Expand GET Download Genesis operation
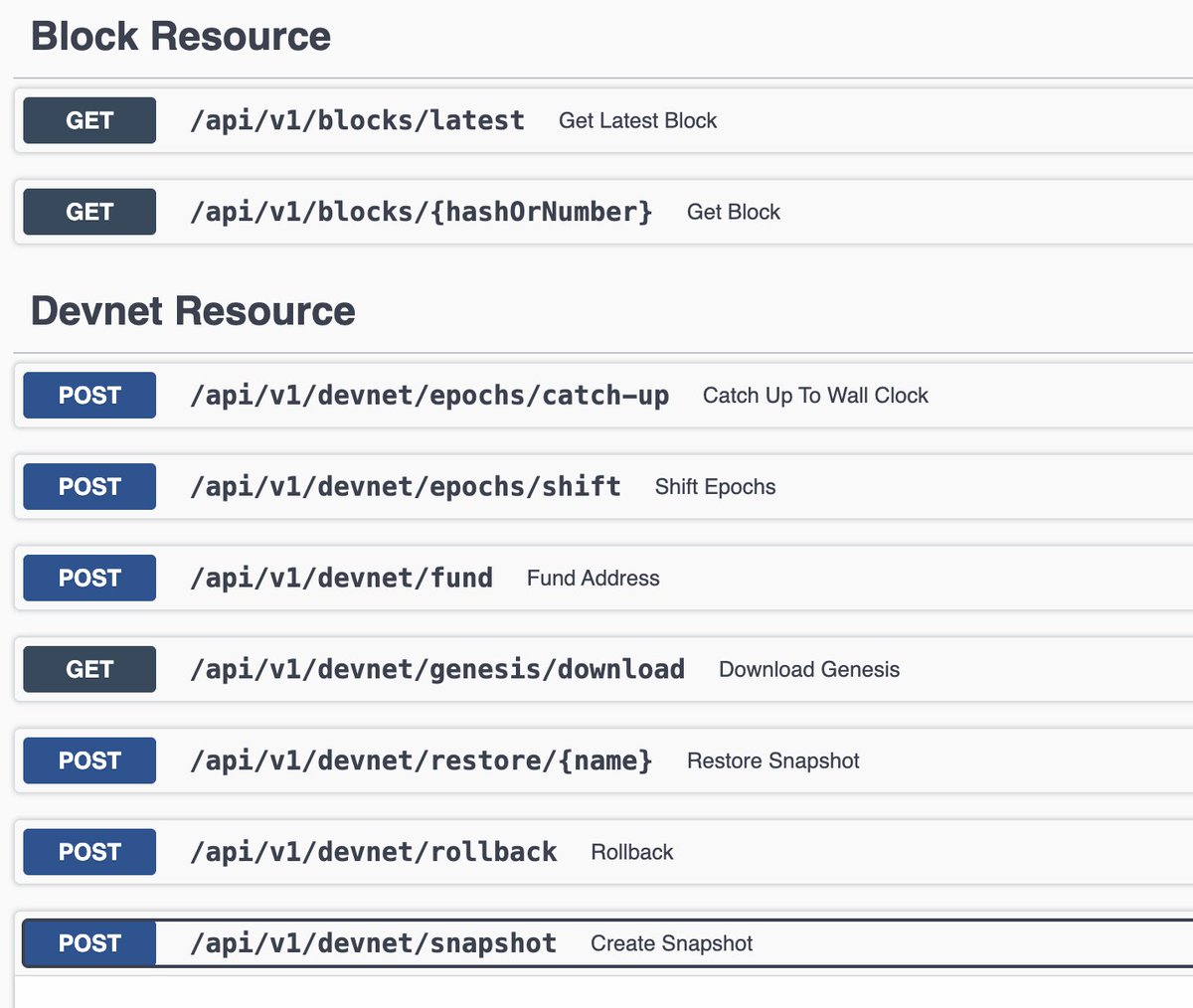This screenshot has height=1008, width=1193. click(x=603, y=669)
